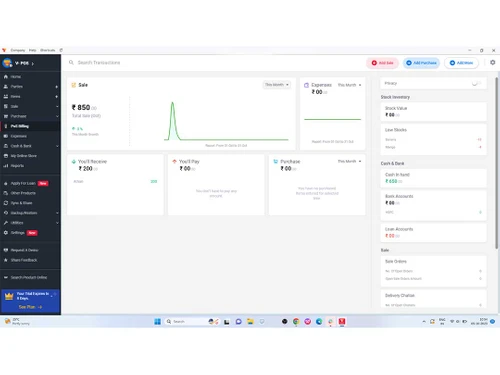500x375 pixels.
Task: Click the Purchase cart icon in sidebar
Action: [x=6, y=116]
